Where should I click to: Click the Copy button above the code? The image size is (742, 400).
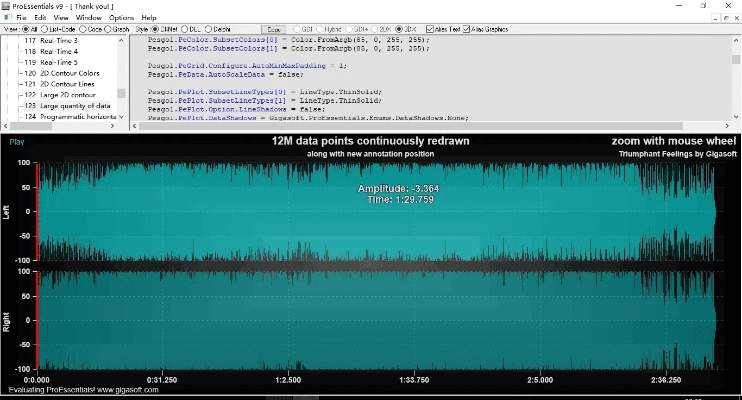[273, 29]
